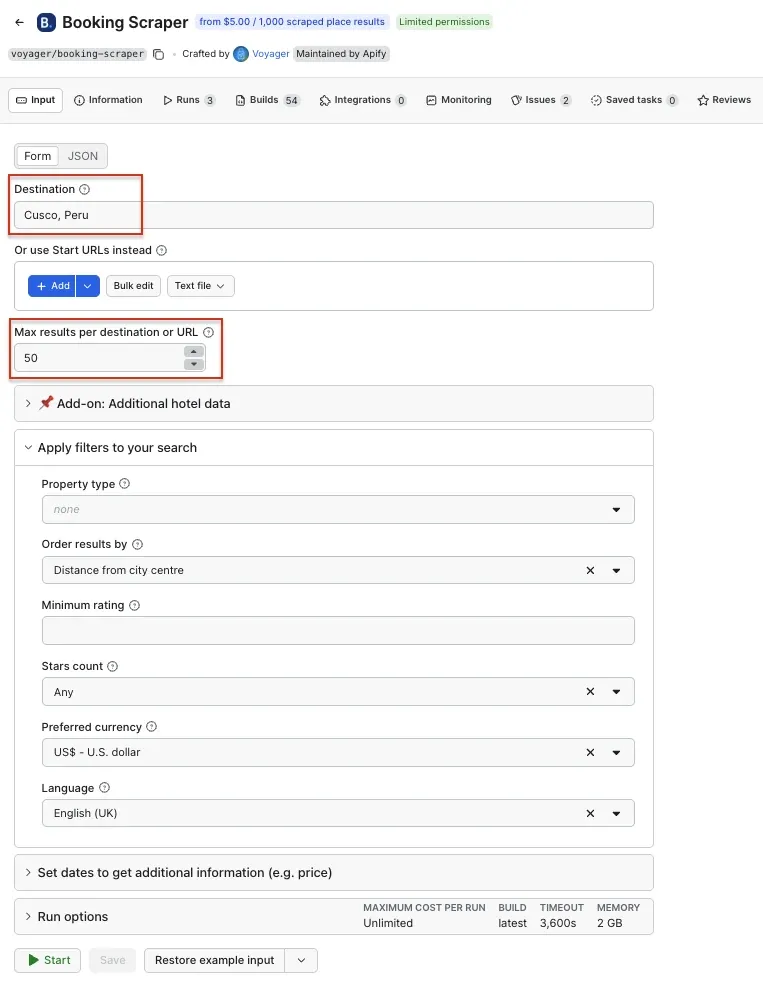Image resolution: width=763 pixels, height=981 pixels.
Task: Open the Builds tab
Action: tap(267, 100)
